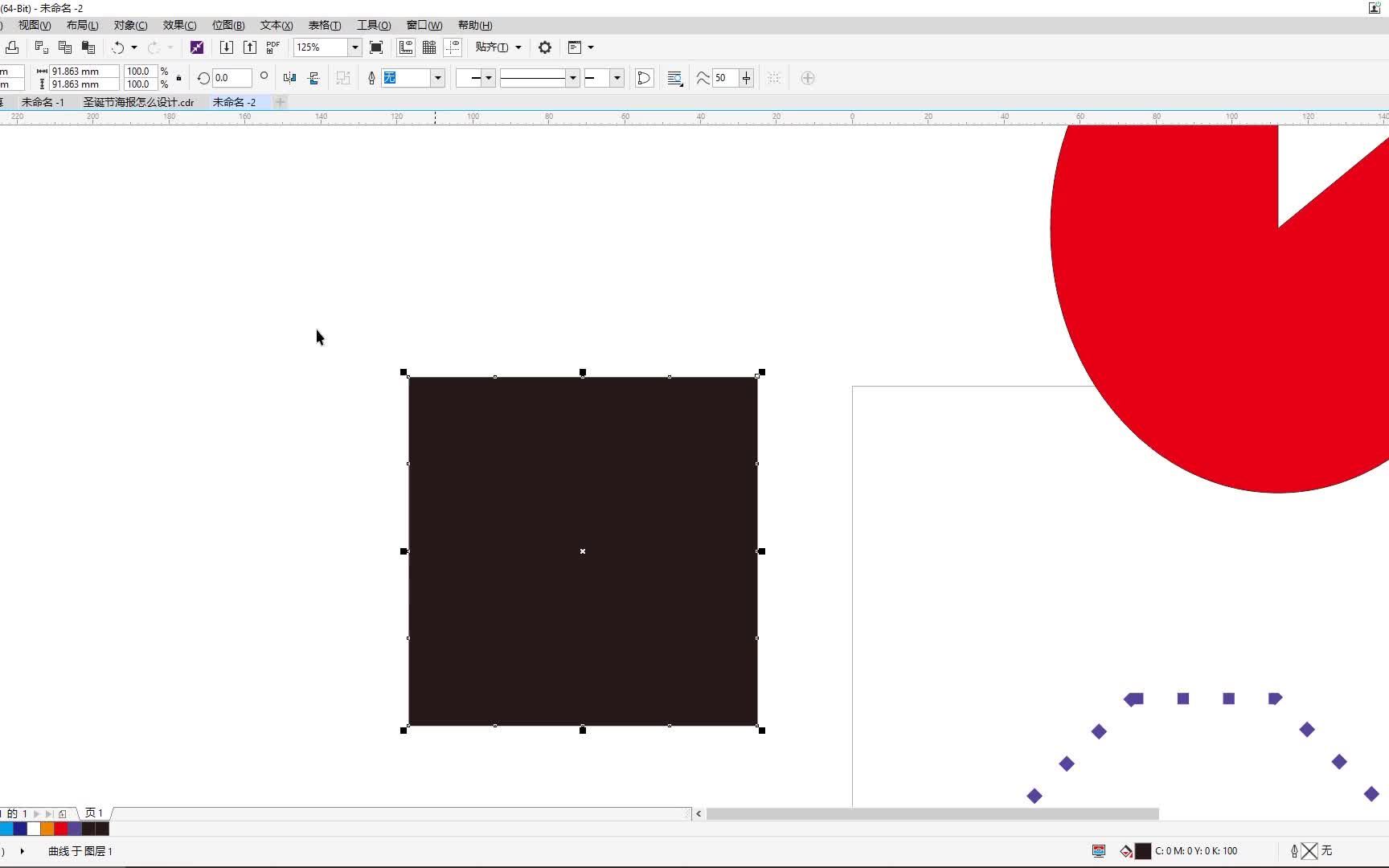Pick the purple swatch in document palette
This screenshot has width=1389, height=868.
coord(75,829)
